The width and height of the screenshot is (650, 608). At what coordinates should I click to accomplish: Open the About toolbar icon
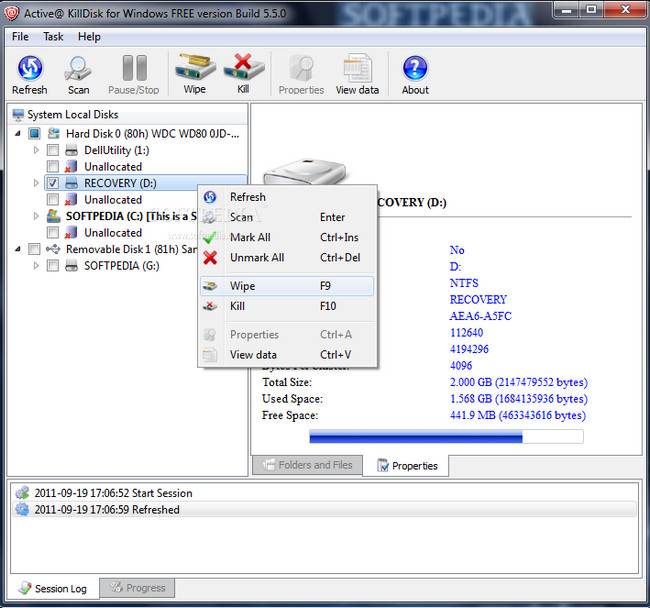[x=415, y=74]
